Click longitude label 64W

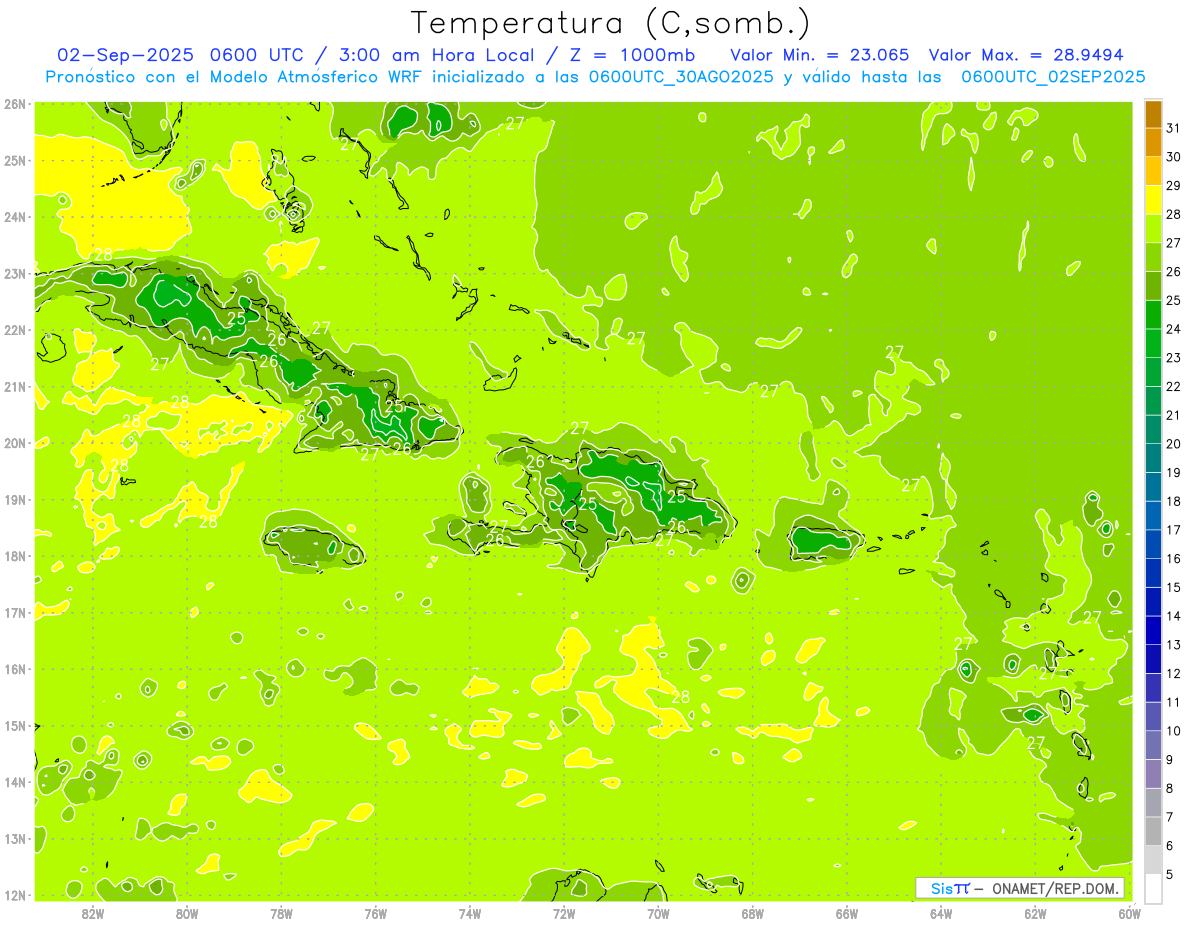[941, 913]
